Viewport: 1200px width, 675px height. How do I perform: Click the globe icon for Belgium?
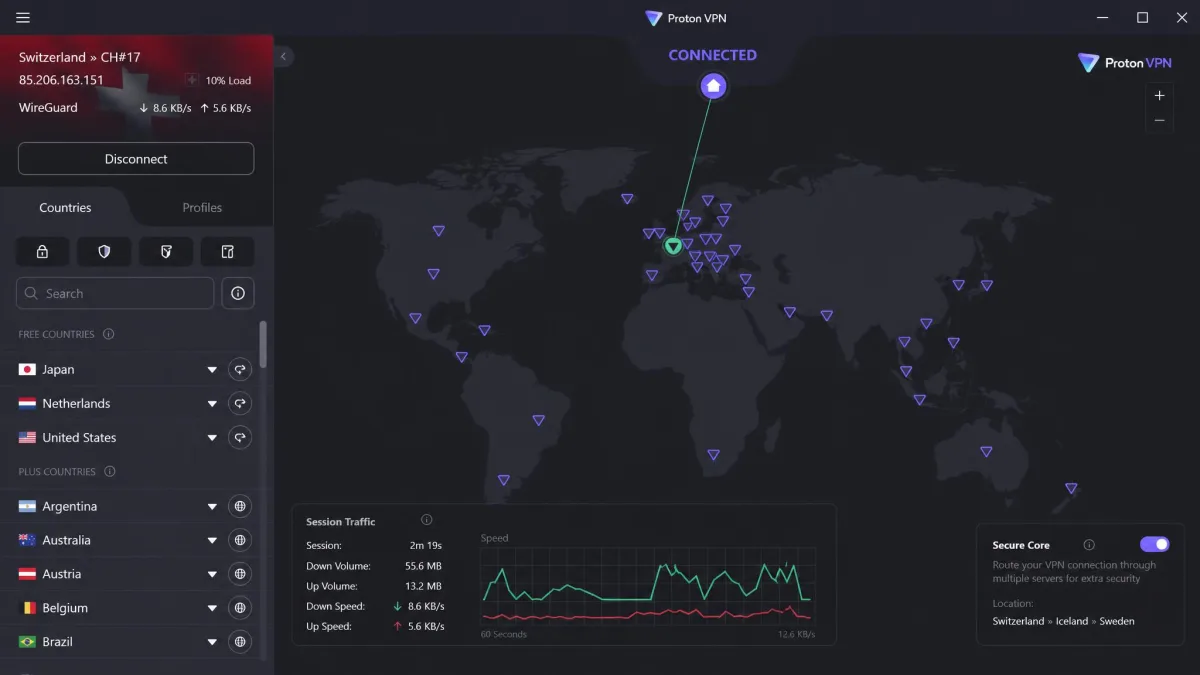click(x=239, y=608)
